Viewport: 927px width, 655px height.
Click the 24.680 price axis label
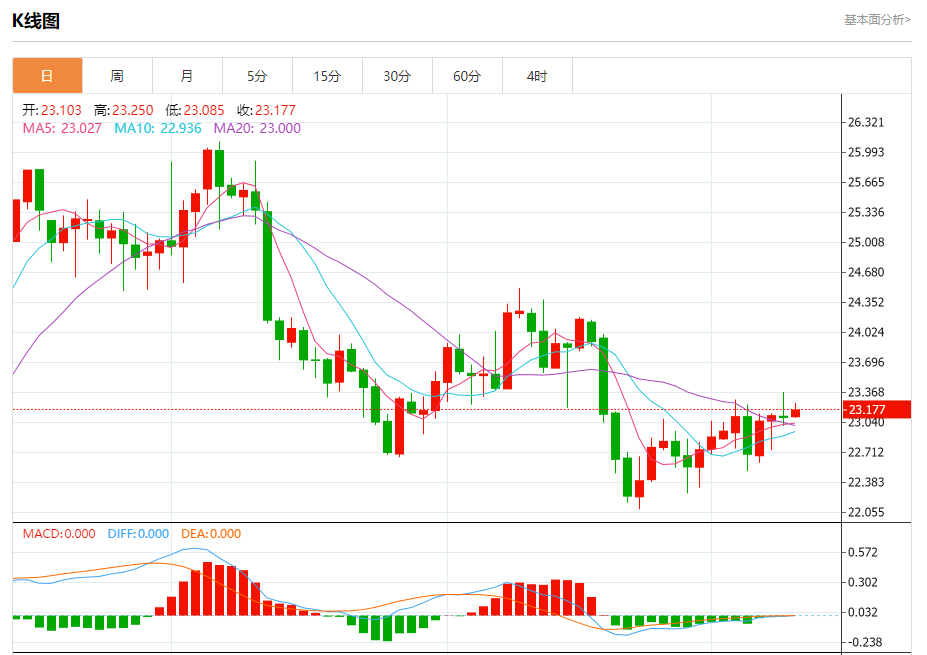click(x=866, y=273)
